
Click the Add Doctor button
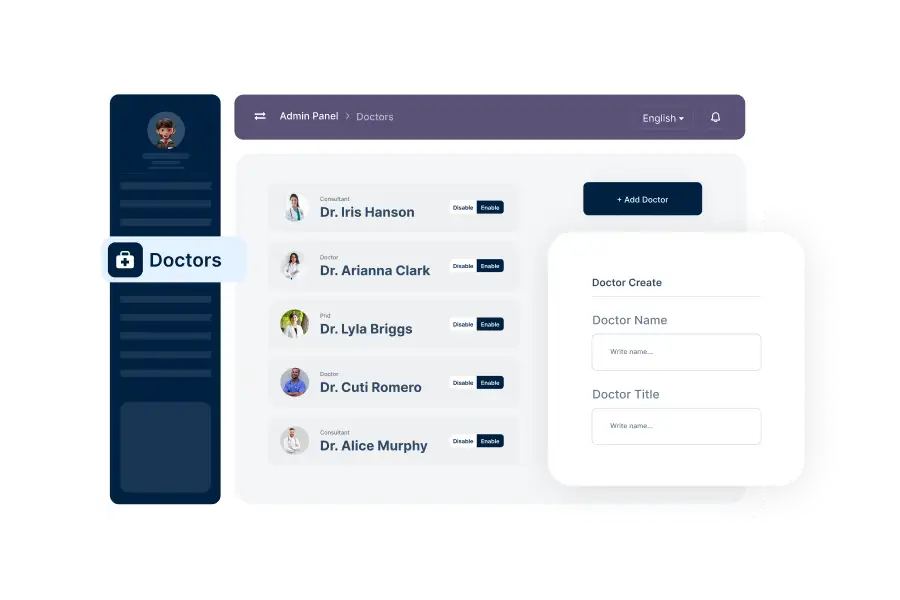(642, 199)
